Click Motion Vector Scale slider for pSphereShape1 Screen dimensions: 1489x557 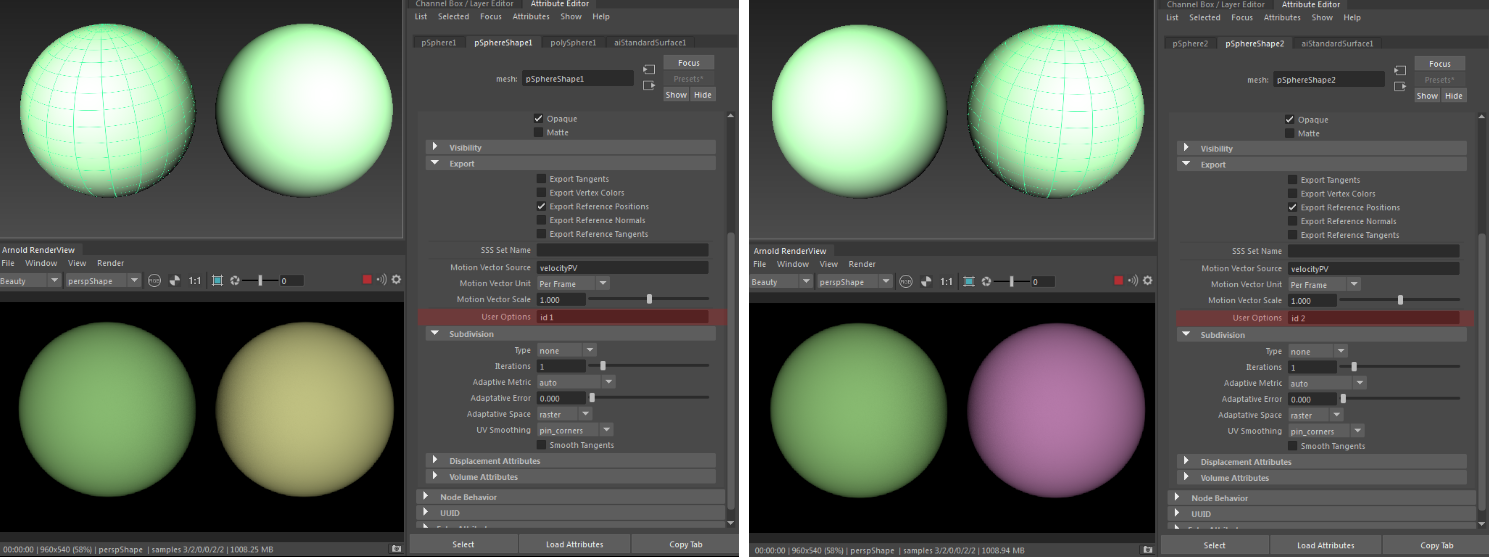(649, 299)
